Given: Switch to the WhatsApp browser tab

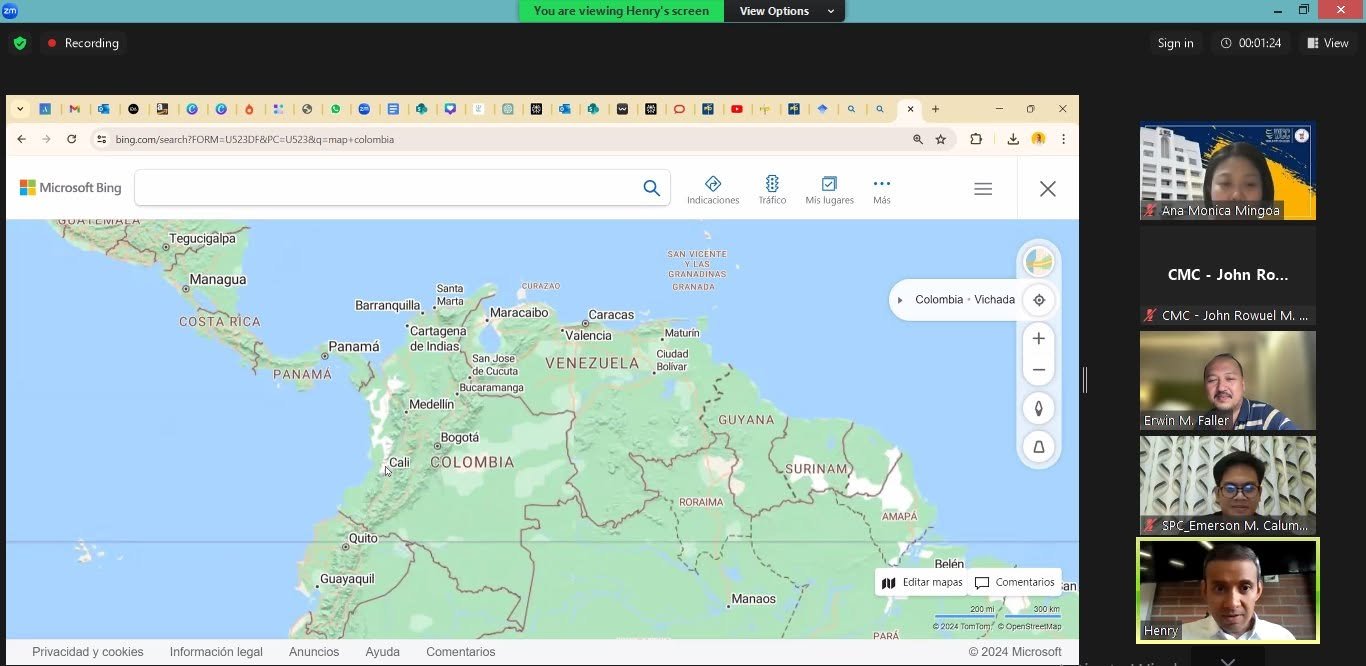Looking at the screenshot, I should [336, 109].
